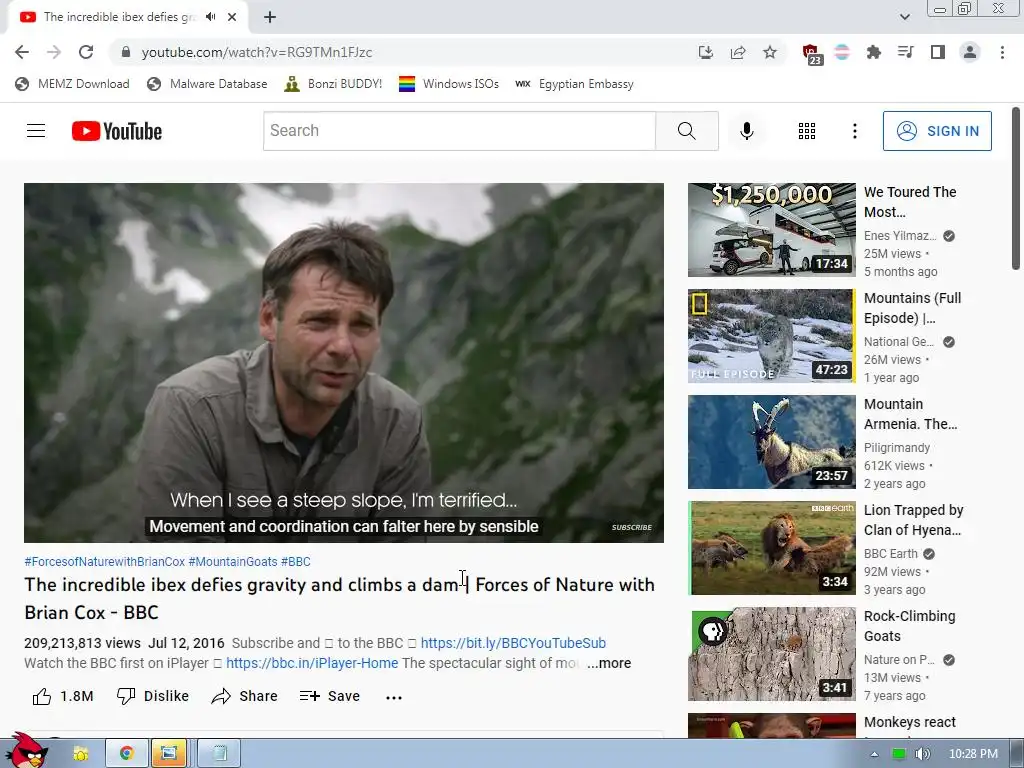This screenshot has width=1024, height=768.
Task: Open Chrome's three-dot menu
Action: pyautogui.click(x=1002, y=52)
